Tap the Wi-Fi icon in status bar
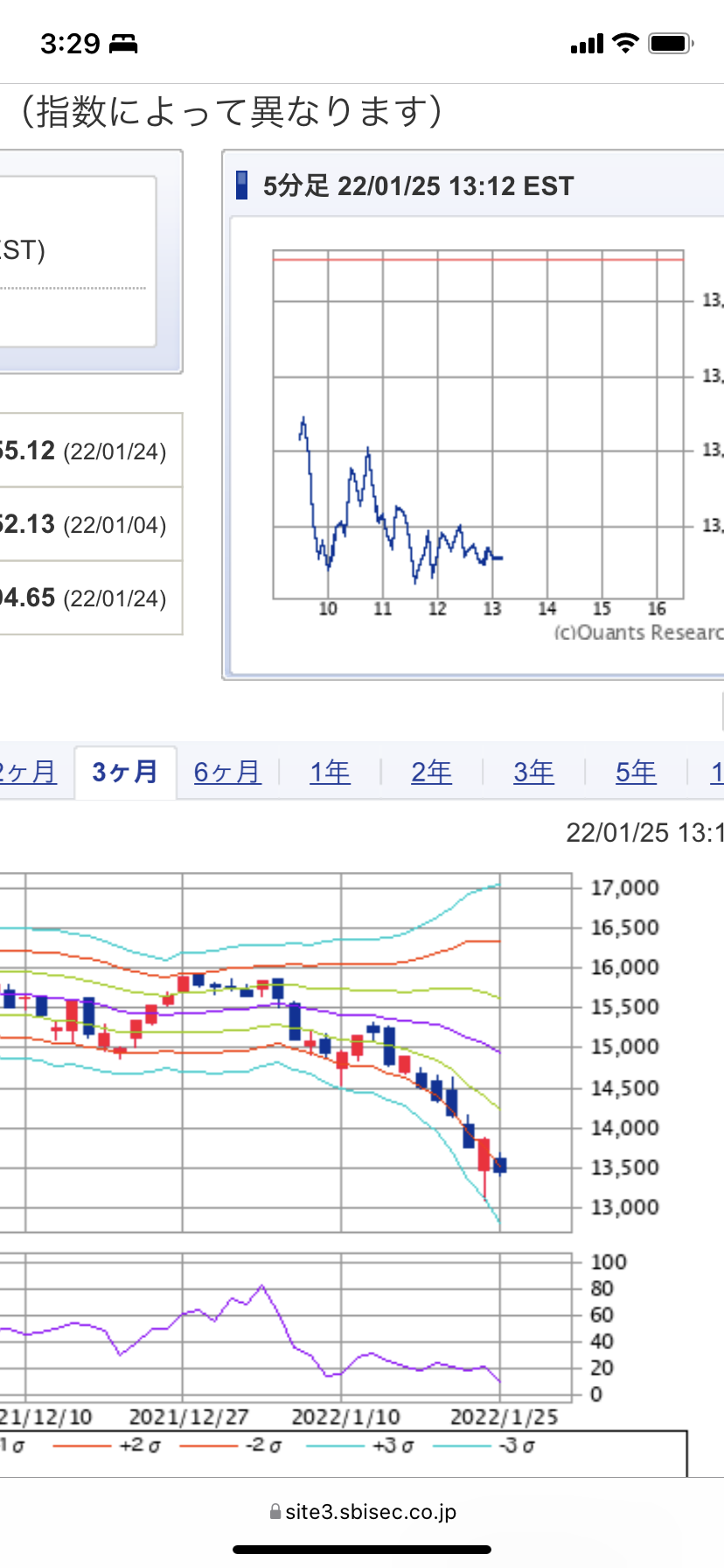Viewport: 724px width, 1568px height. [625, 43]
